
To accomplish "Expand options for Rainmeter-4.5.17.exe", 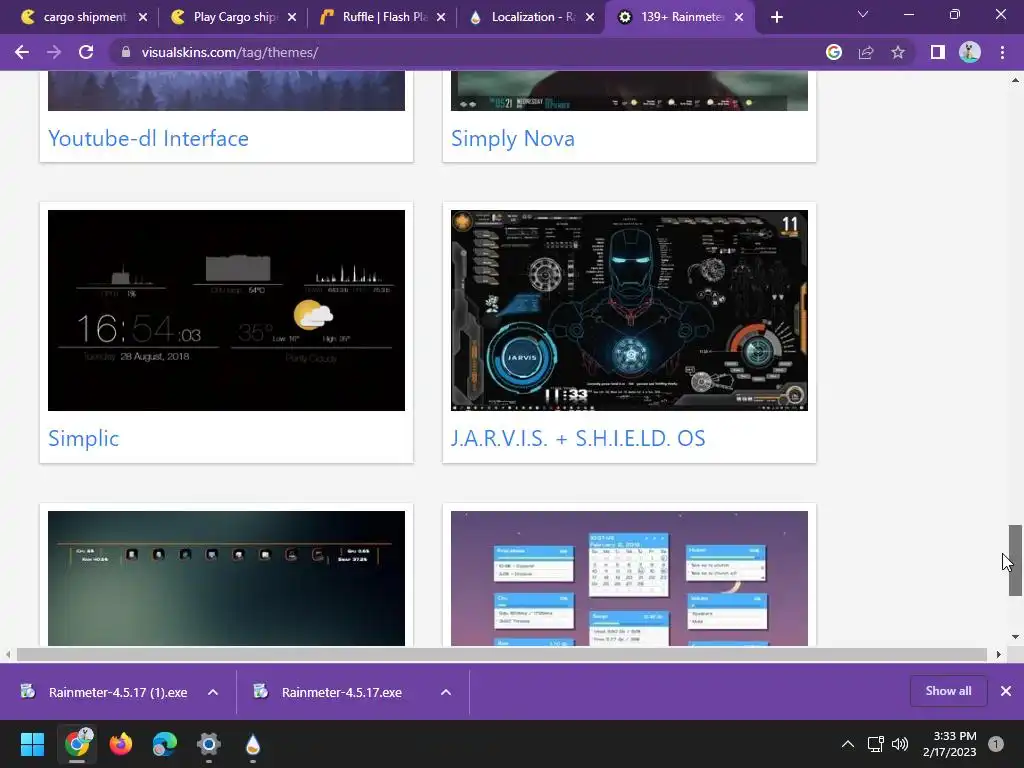I will click(446, 692).
